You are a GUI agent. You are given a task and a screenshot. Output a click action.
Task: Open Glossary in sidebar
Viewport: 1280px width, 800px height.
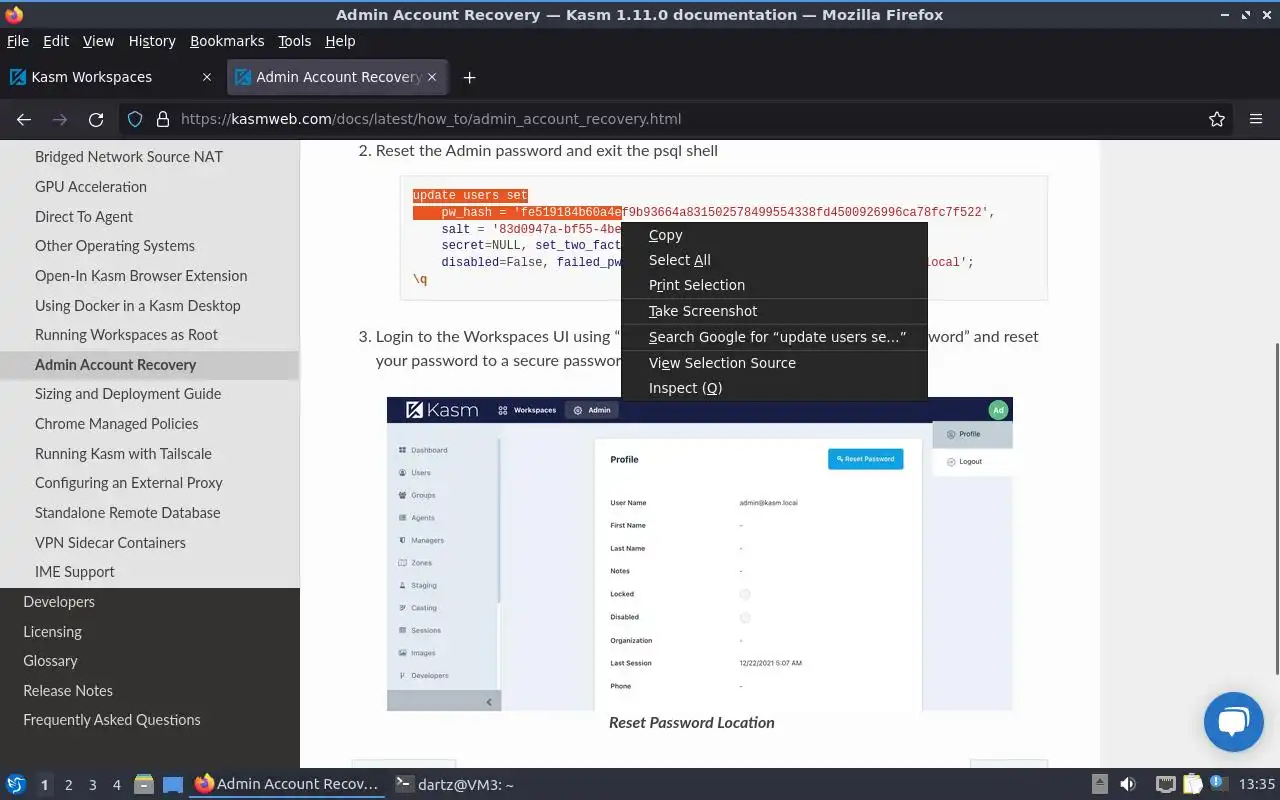point(50,661)
